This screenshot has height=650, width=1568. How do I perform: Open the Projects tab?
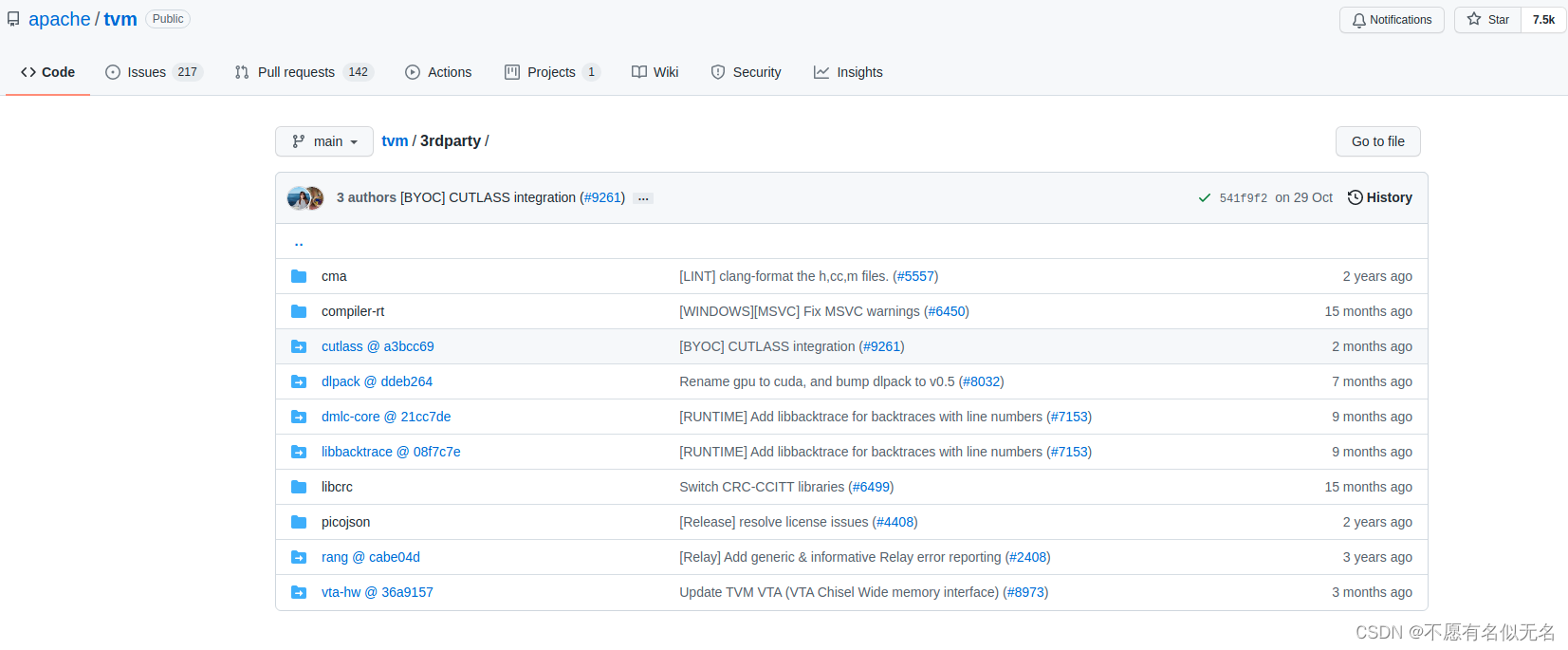pyautogui.click(x=552, y=72)
